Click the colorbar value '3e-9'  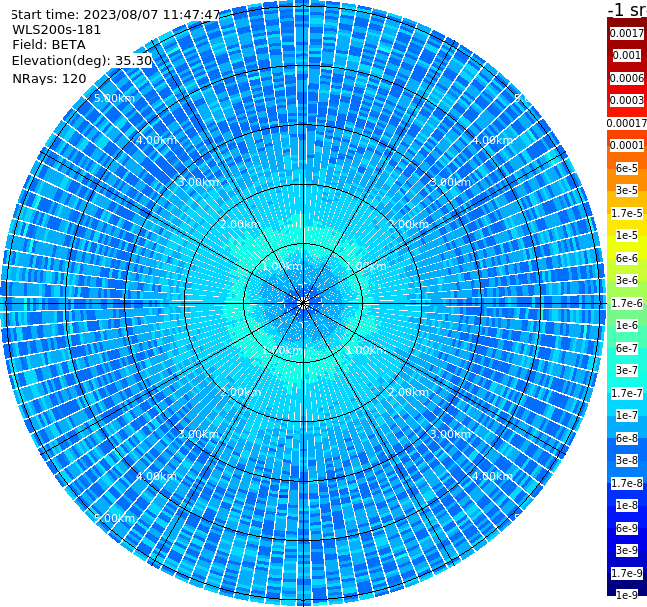click(627, 550)
